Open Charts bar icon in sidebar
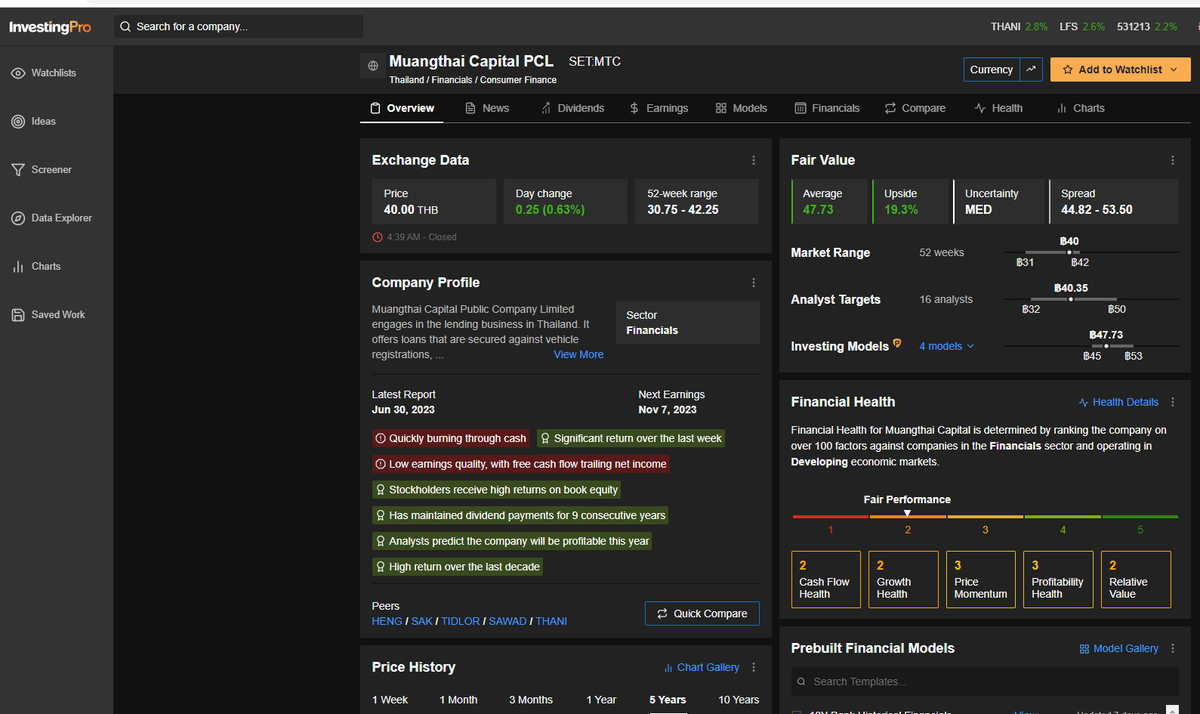This screenshot has height=714, width=1200. (18, 266)
